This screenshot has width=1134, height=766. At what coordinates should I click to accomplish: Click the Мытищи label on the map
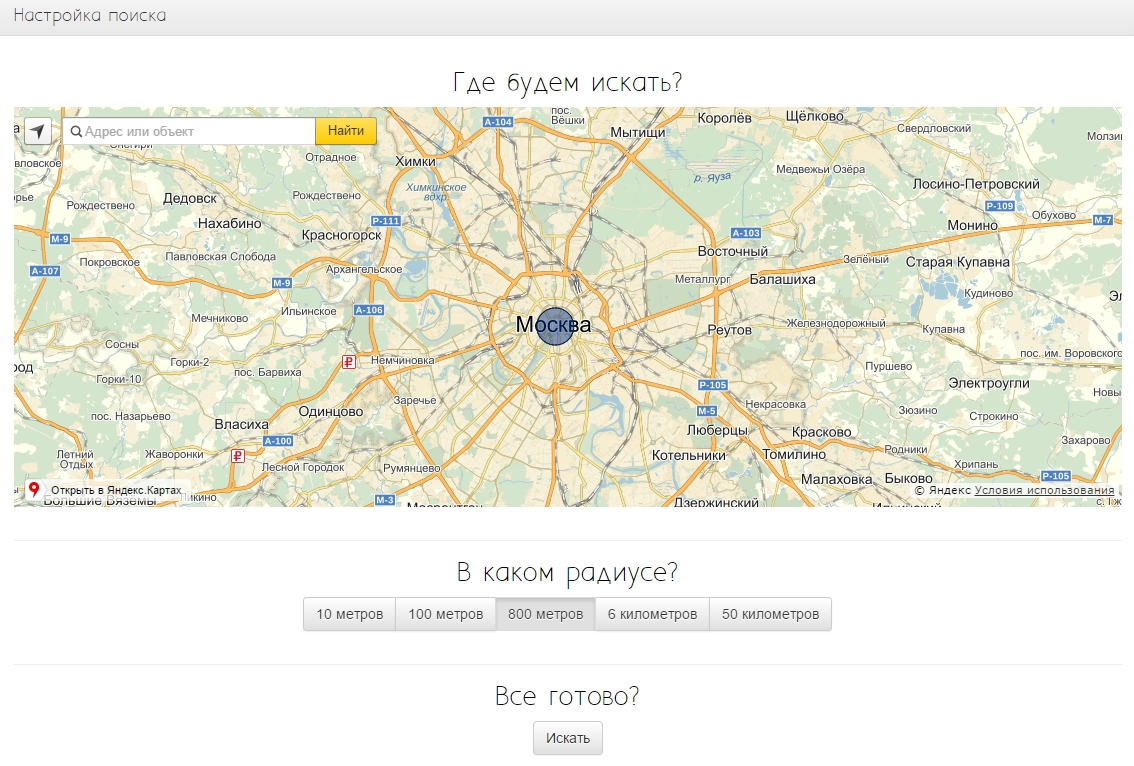(x=638, y=132)
